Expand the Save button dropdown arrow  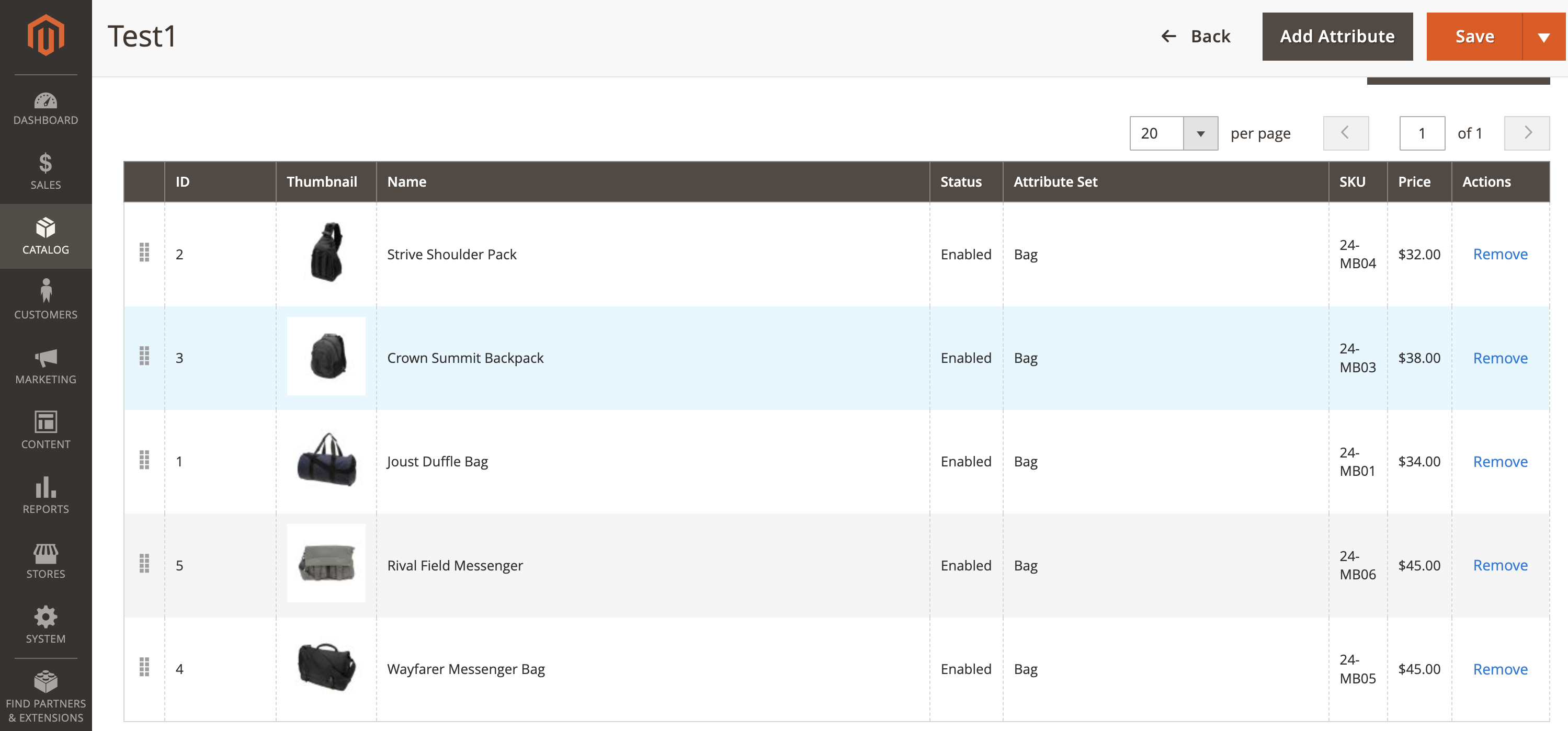tap(1543, 37)
